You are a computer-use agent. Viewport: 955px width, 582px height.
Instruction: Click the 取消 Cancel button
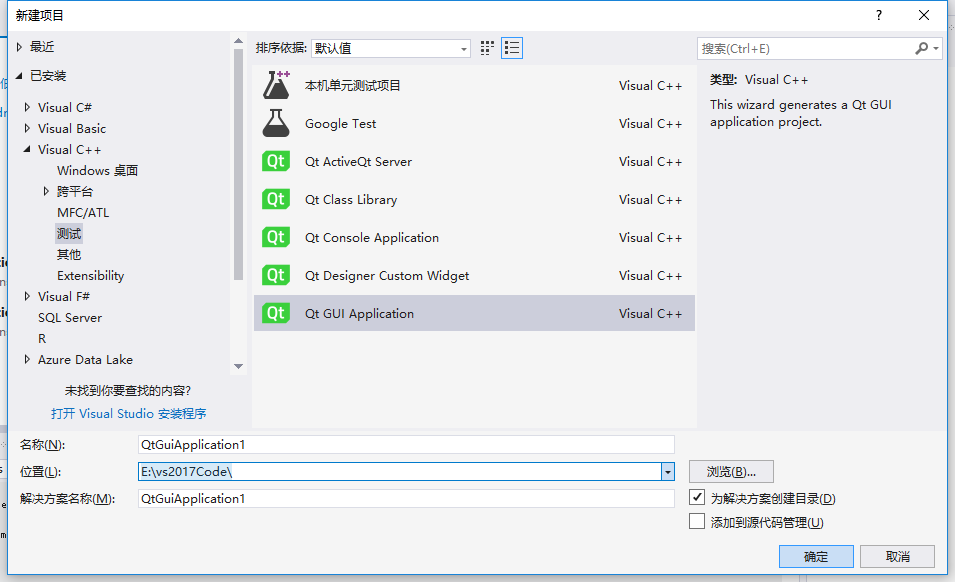click(x=897, y=556)
